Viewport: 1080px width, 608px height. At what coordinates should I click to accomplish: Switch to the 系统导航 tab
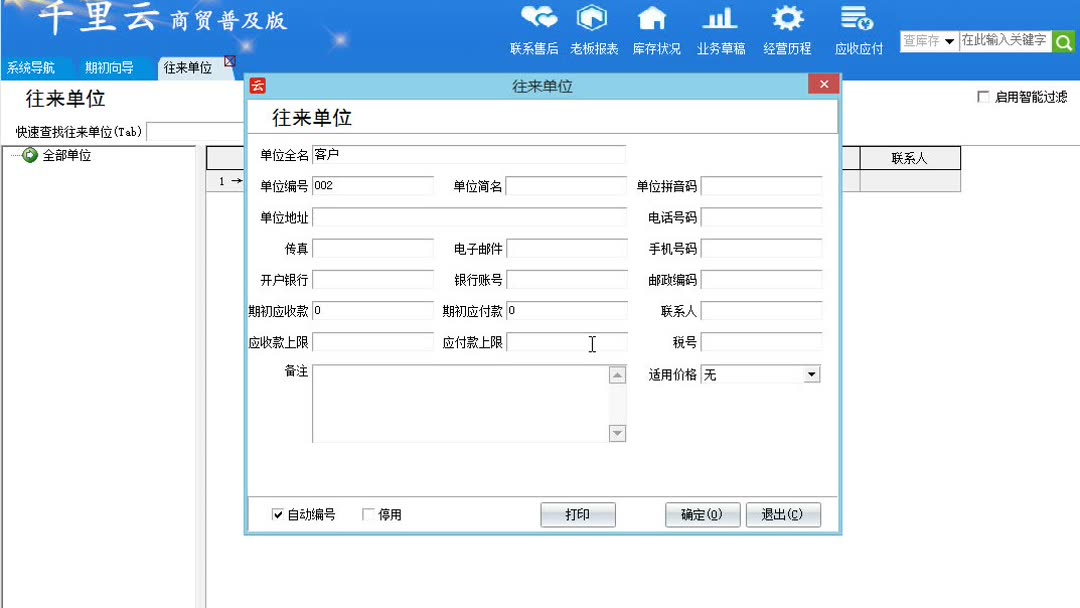(x=33, y=68)
